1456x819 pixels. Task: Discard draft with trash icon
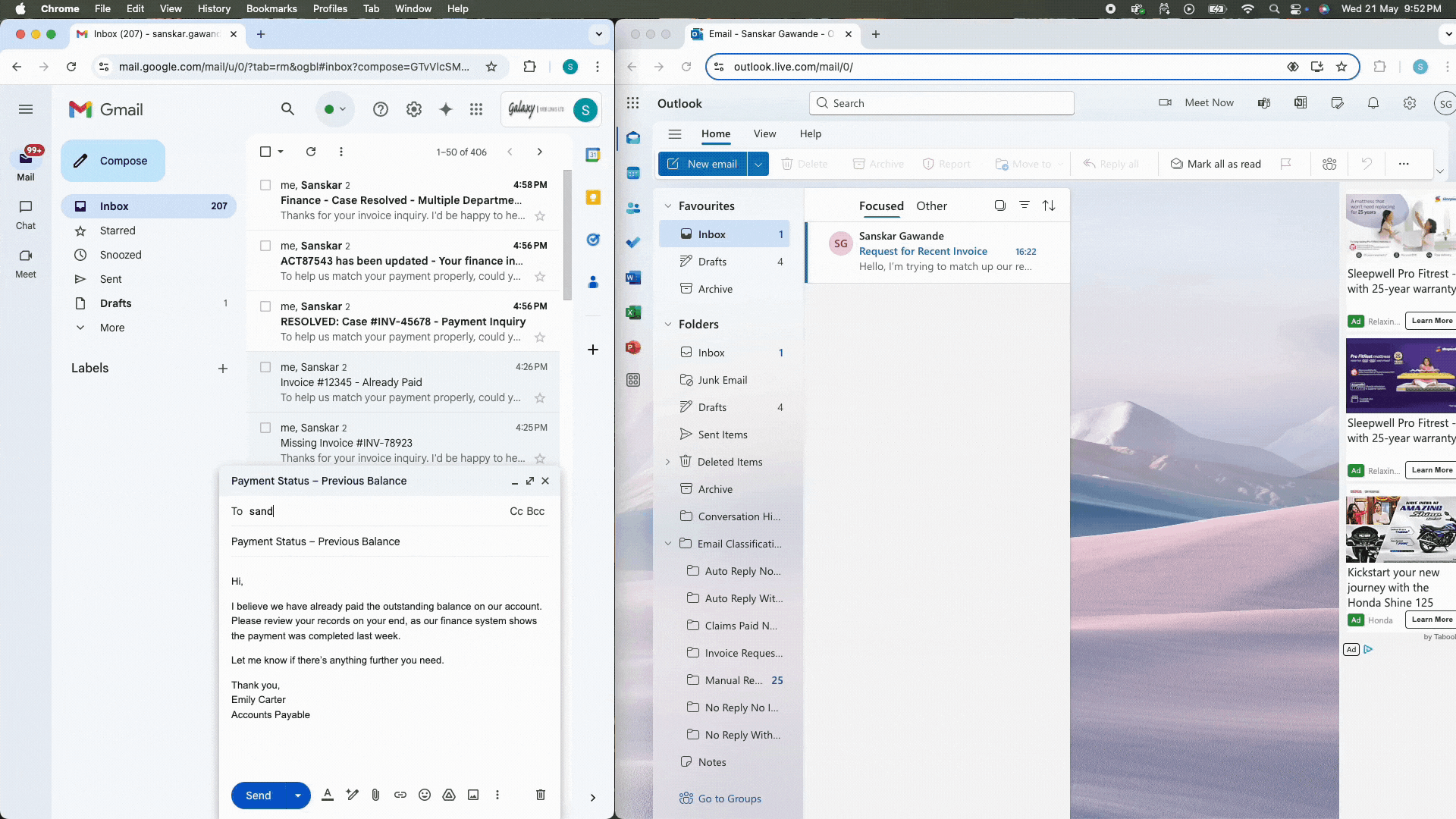[x=541, y=795]
